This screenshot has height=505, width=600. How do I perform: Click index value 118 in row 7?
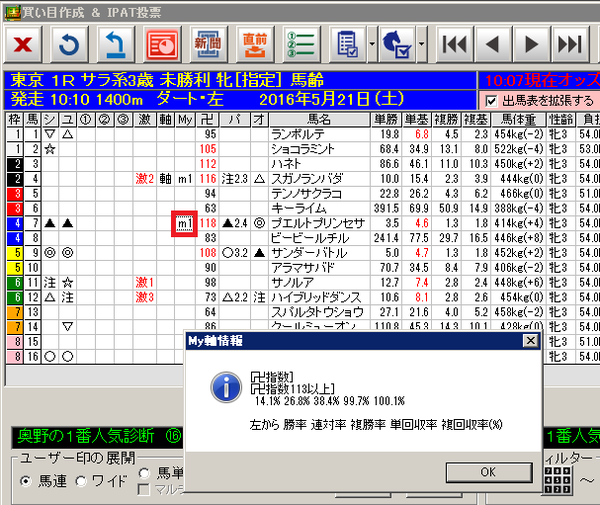coord(208,223)
